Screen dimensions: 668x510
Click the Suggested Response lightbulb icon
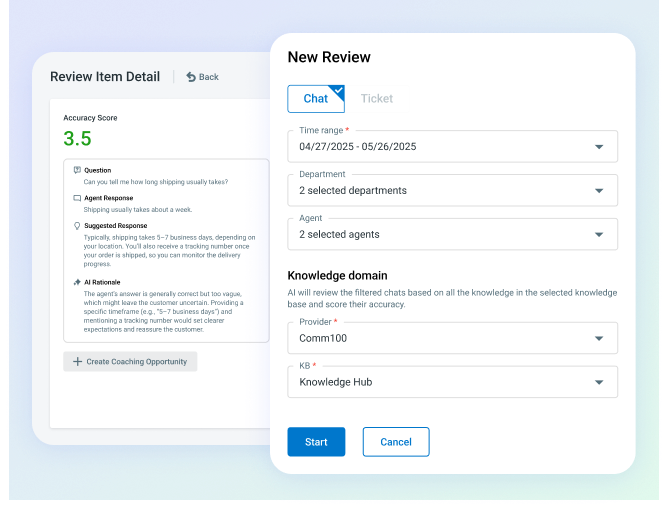click(77, 227)
